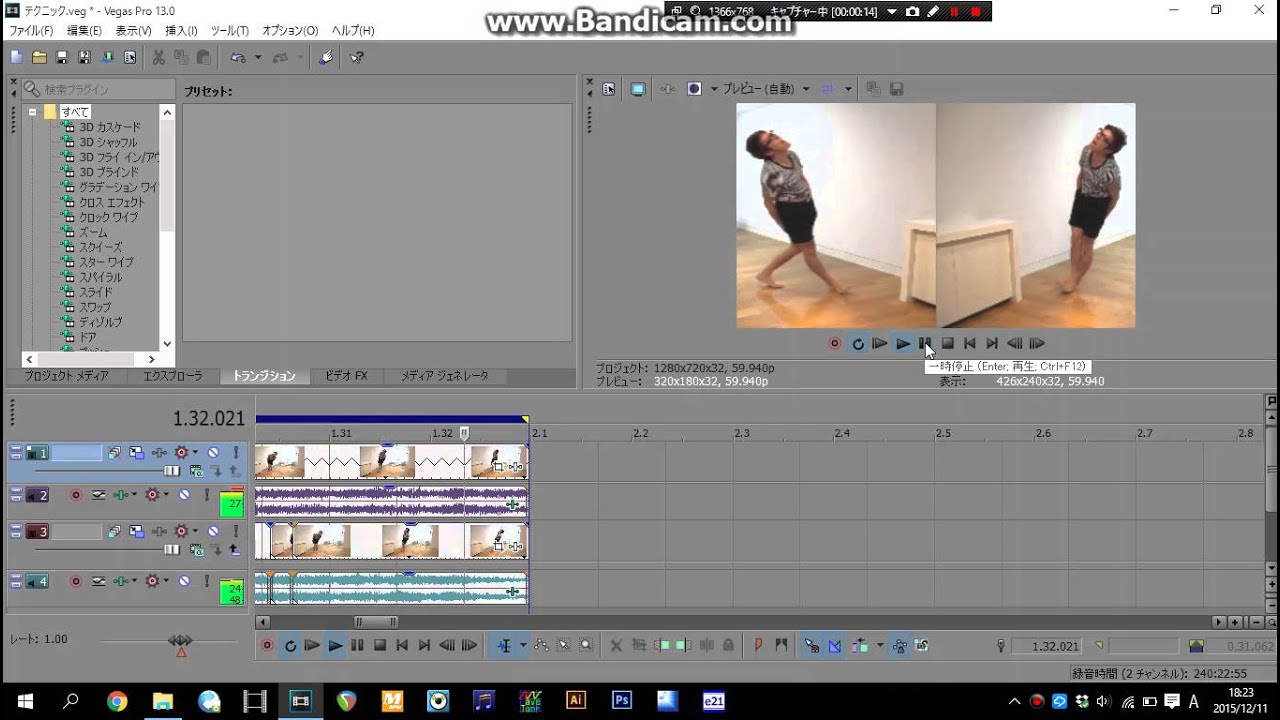The image size is (1280, 720).
Task: Solo video track 1
Action: [236, 453]
